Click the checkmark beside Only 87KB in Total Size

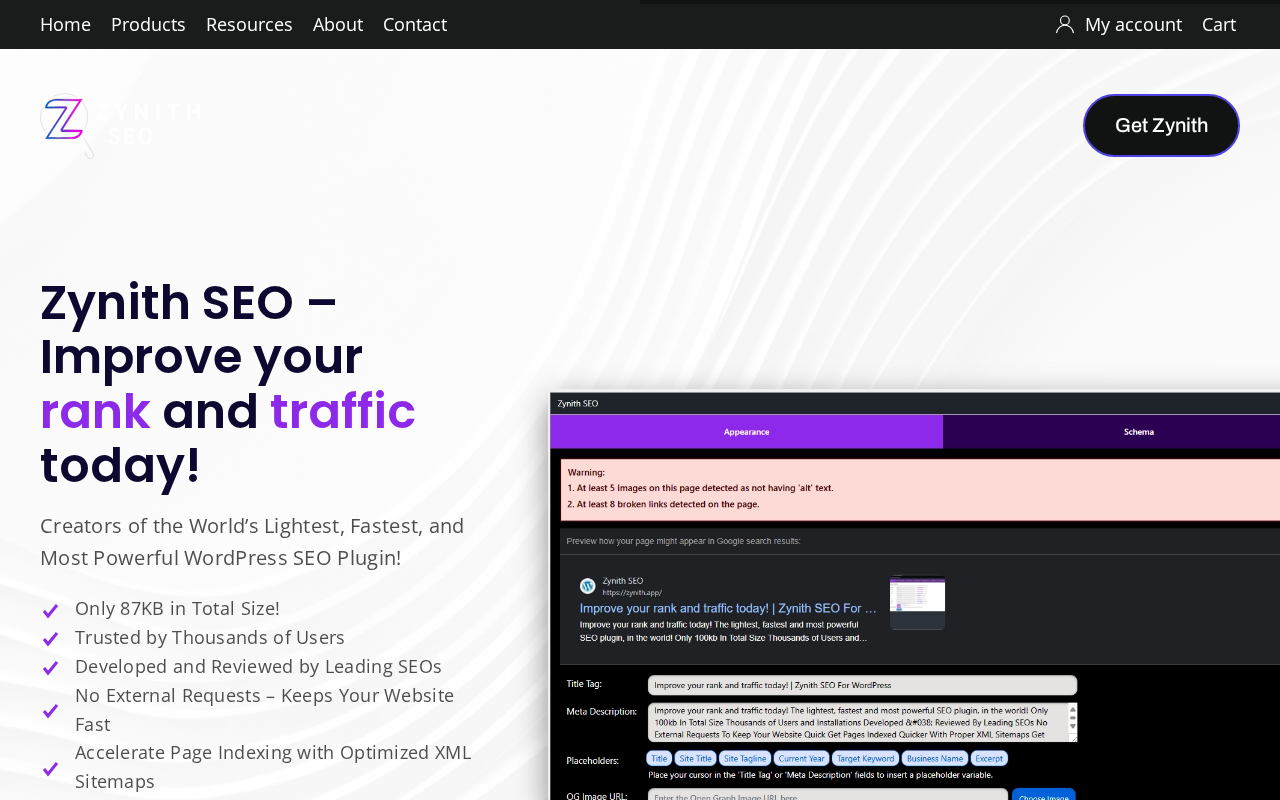pyautogui.click(x=50, y=610)
